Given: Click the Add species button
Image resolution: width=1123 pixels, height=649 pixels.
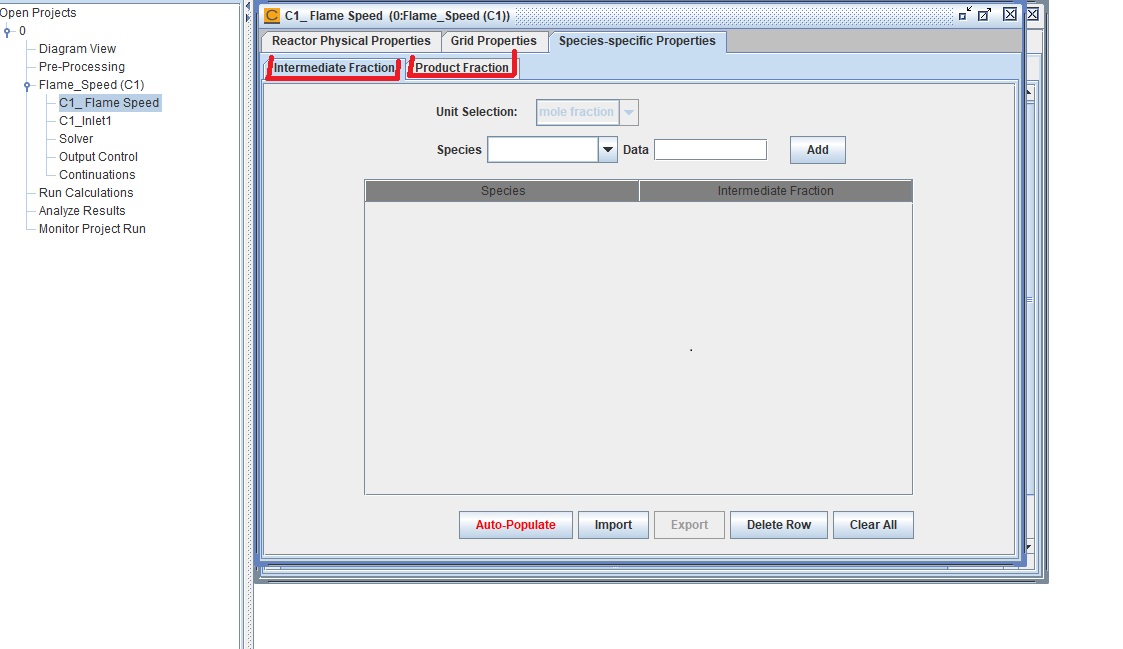Looking at the screenshot, I should tap(817, 150).
